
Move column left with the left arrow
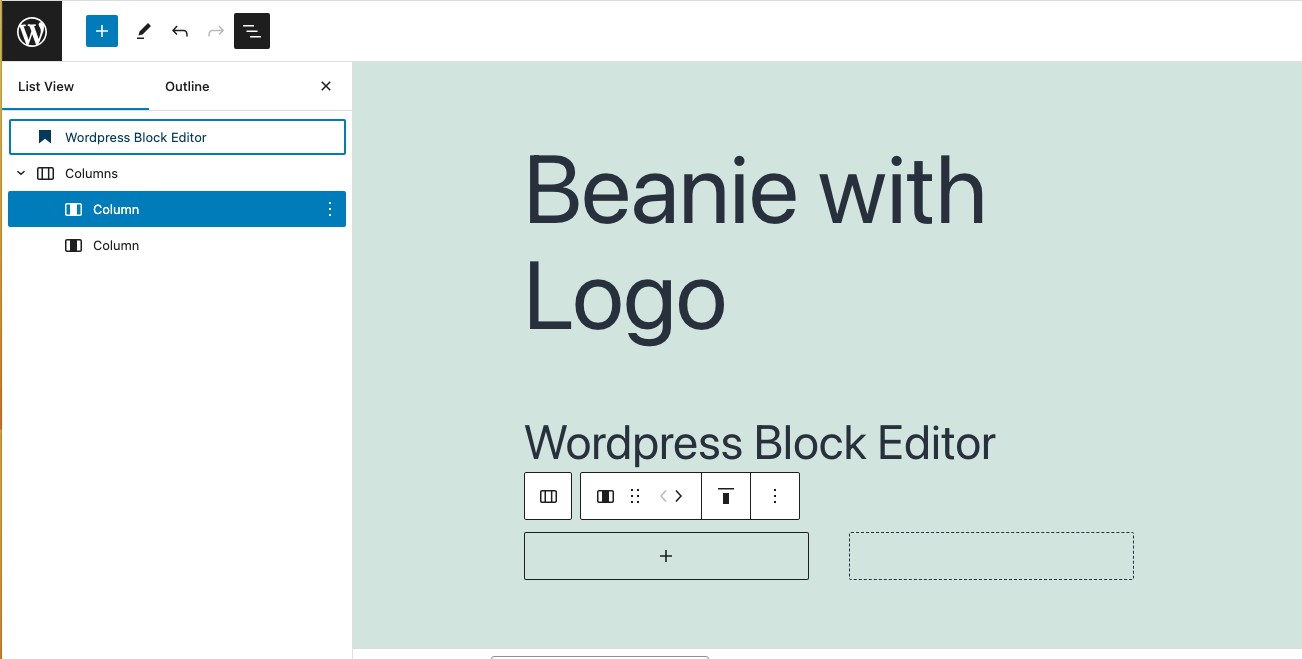(663, 496)
